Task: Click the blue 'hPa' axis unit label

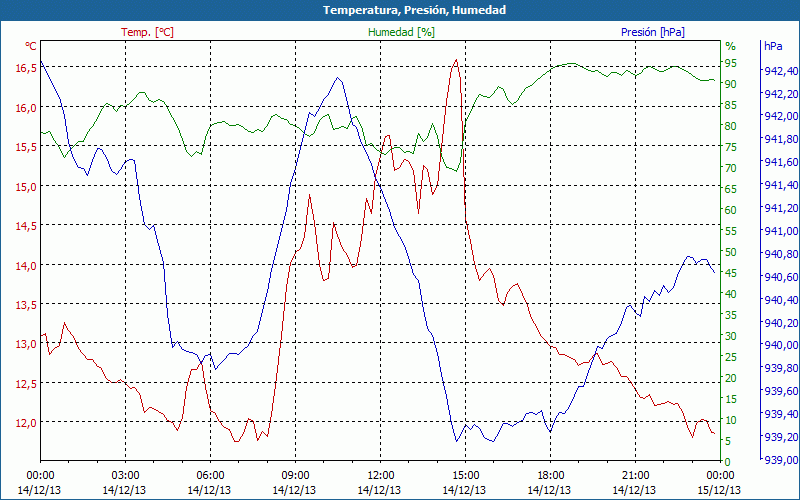Action: pos(773,46)
